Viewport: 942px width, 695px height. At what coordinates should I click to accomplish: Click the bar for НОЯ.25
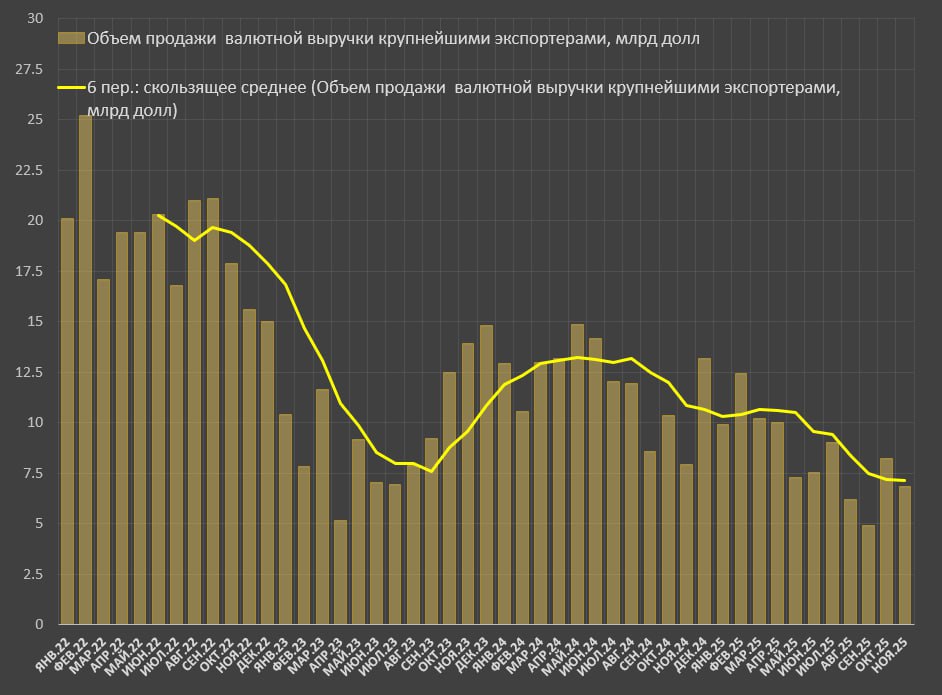(906, 550)
